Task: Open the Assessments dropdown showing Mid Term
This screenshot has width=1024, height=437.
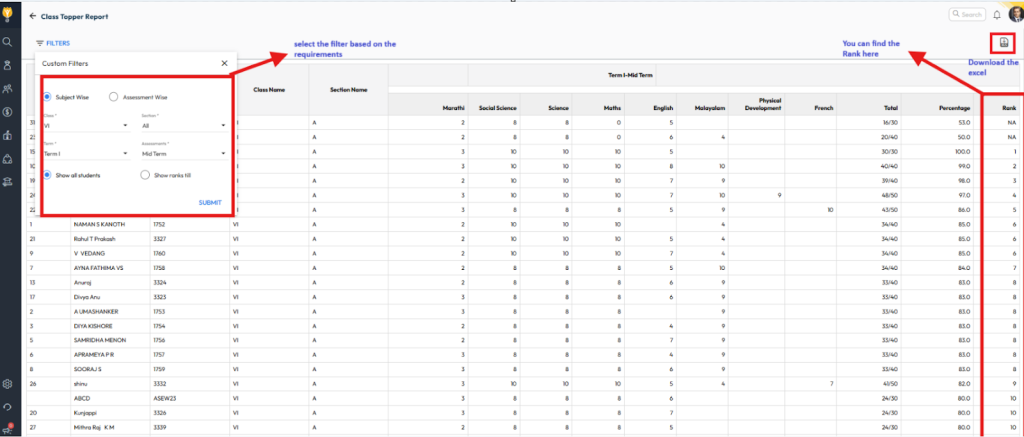Action: [184, 154]
